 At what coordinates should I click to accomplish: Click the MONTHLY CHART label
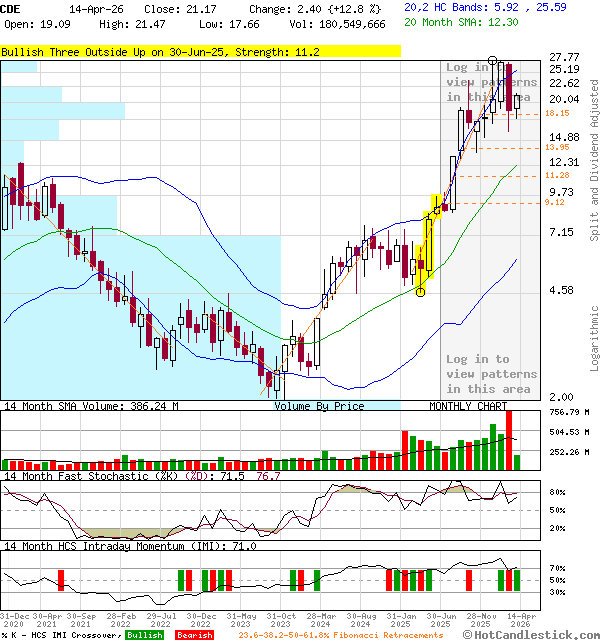(x=468, y=406)
